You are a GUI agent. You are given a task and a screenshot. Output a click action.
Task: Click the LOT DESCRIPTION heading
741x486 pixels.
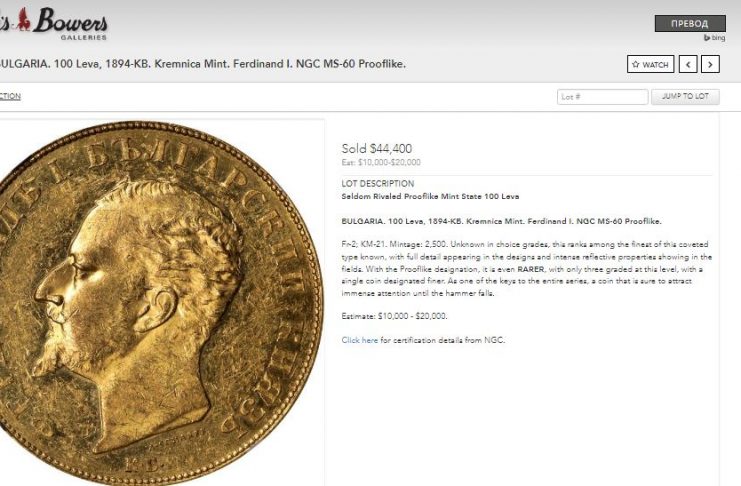click(x=378, y=183)
